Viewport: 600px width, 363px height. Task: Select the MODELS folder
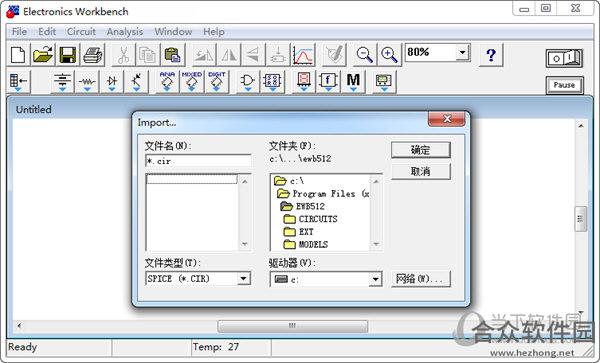pos(306,244)
